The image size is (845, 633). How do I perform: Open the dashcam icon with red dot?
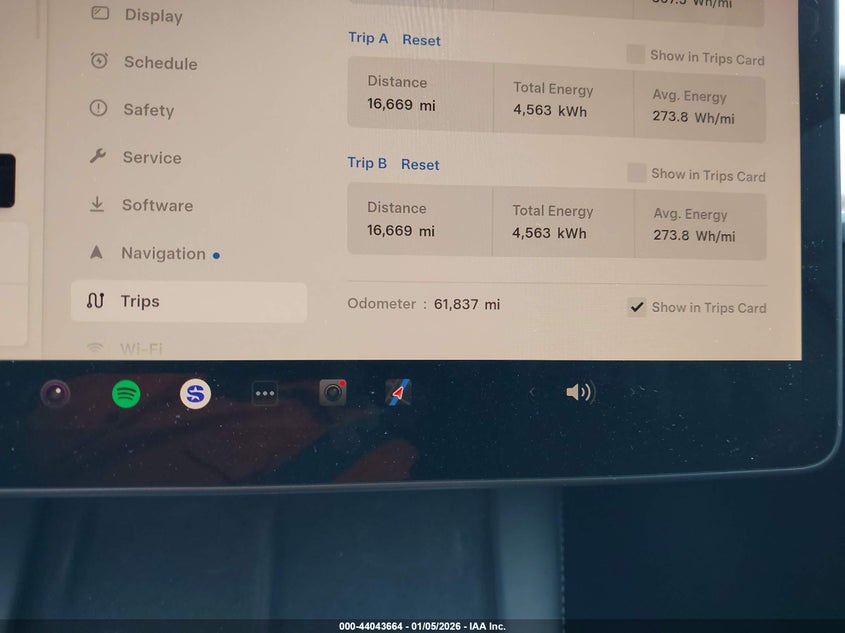pos(332,393)
